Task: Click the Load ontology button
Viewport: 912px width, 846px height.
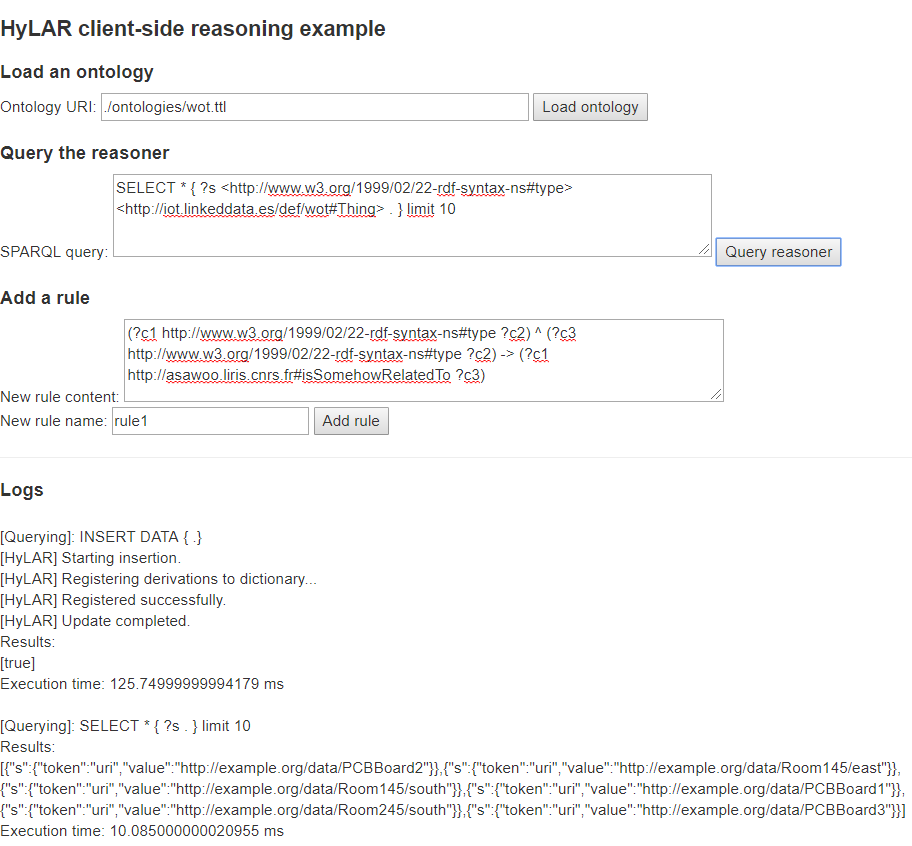Action: 590,107
